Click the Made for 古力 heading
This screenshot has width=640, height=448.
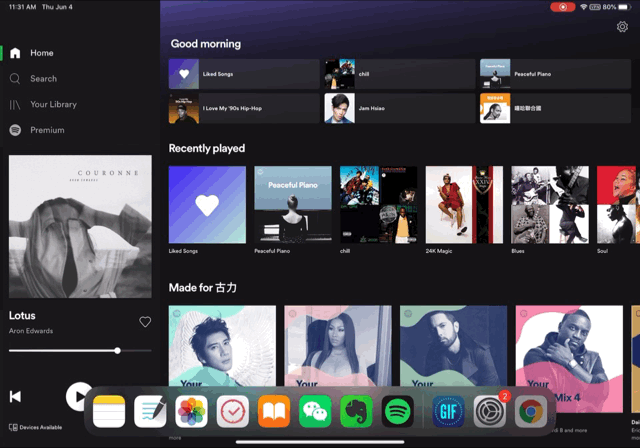[203, 288]
